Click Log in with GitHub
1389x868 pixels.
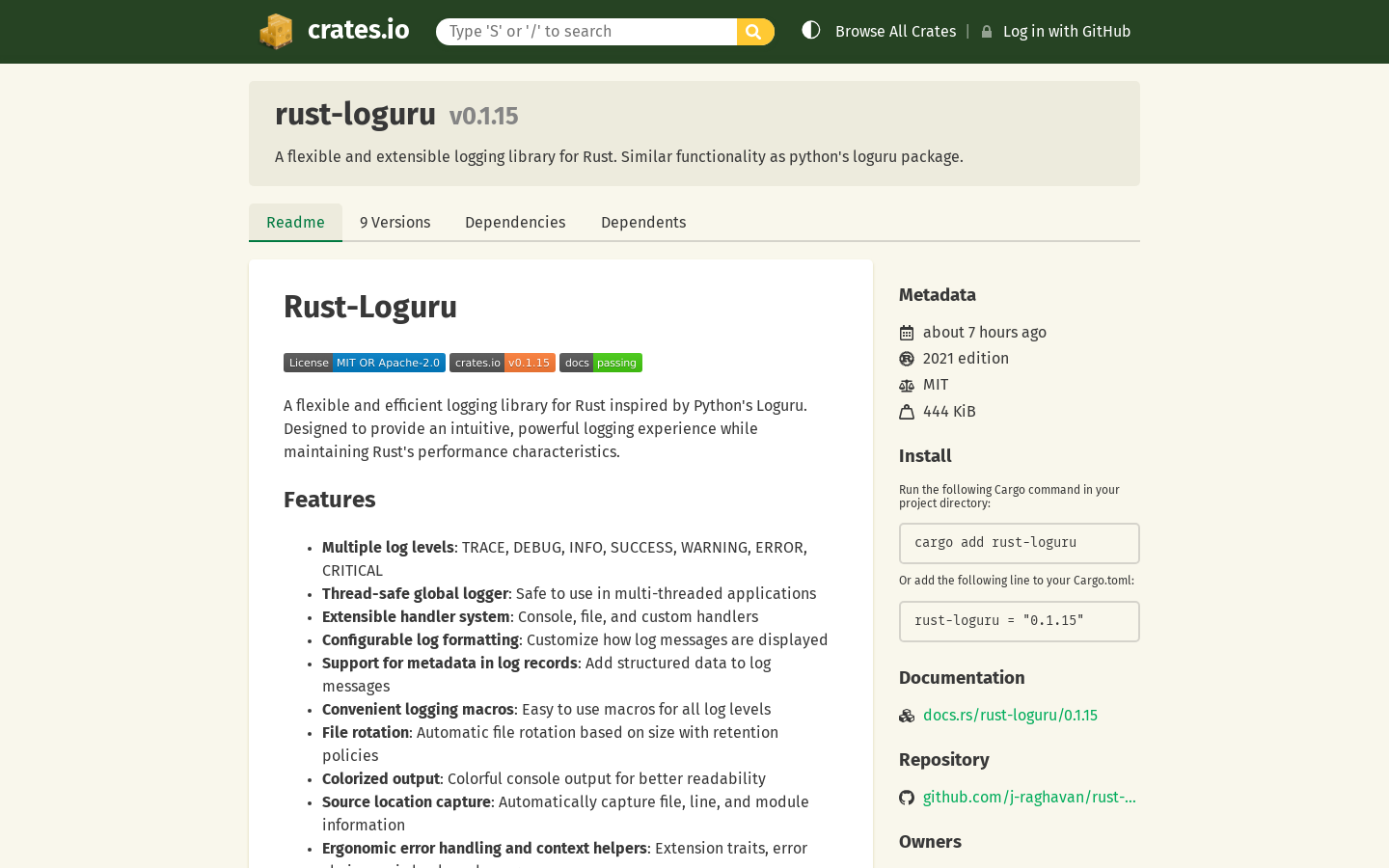point(1067,32)
